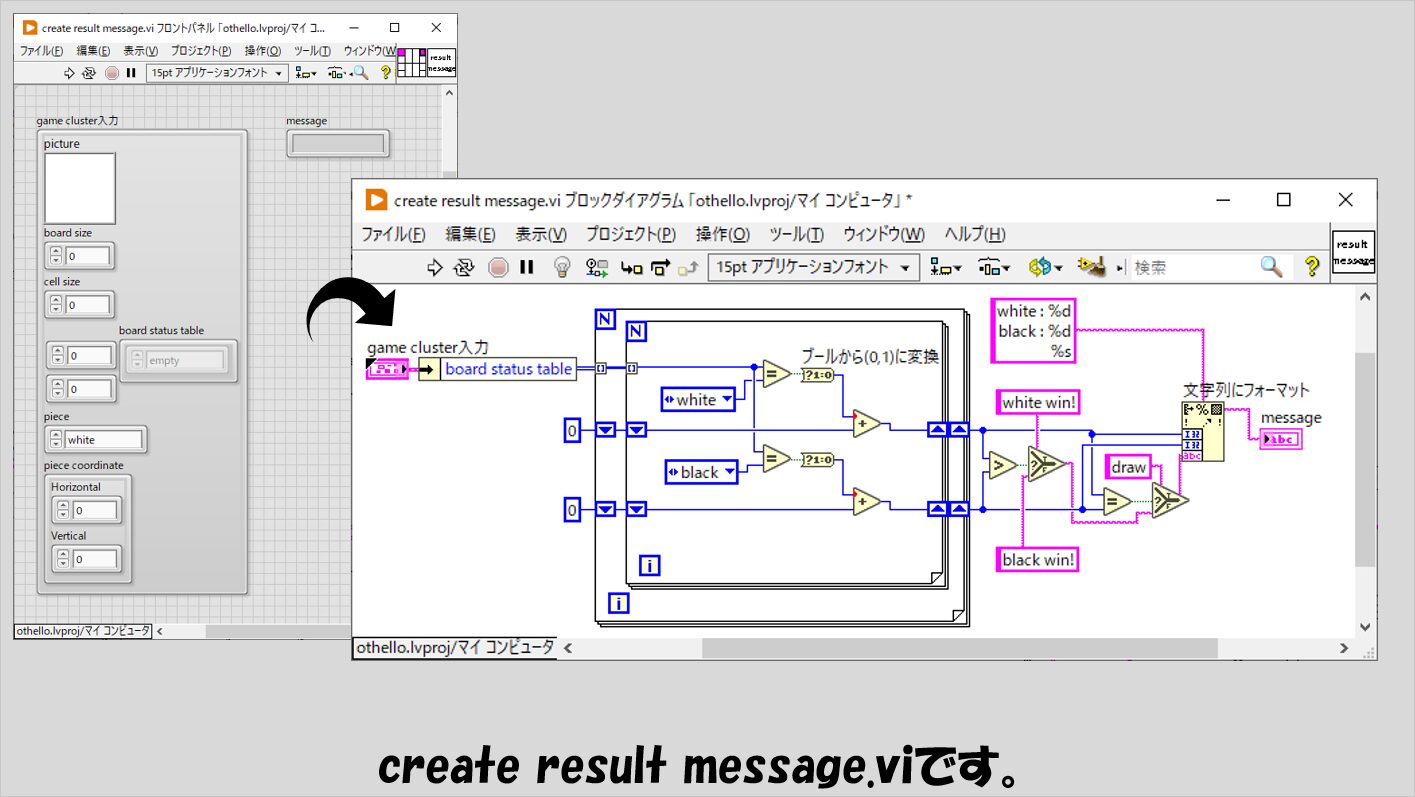The width and height of the screenshot is (1415, 797).
Task: Open Context Help question mark icon
Action: (1311, 267)
